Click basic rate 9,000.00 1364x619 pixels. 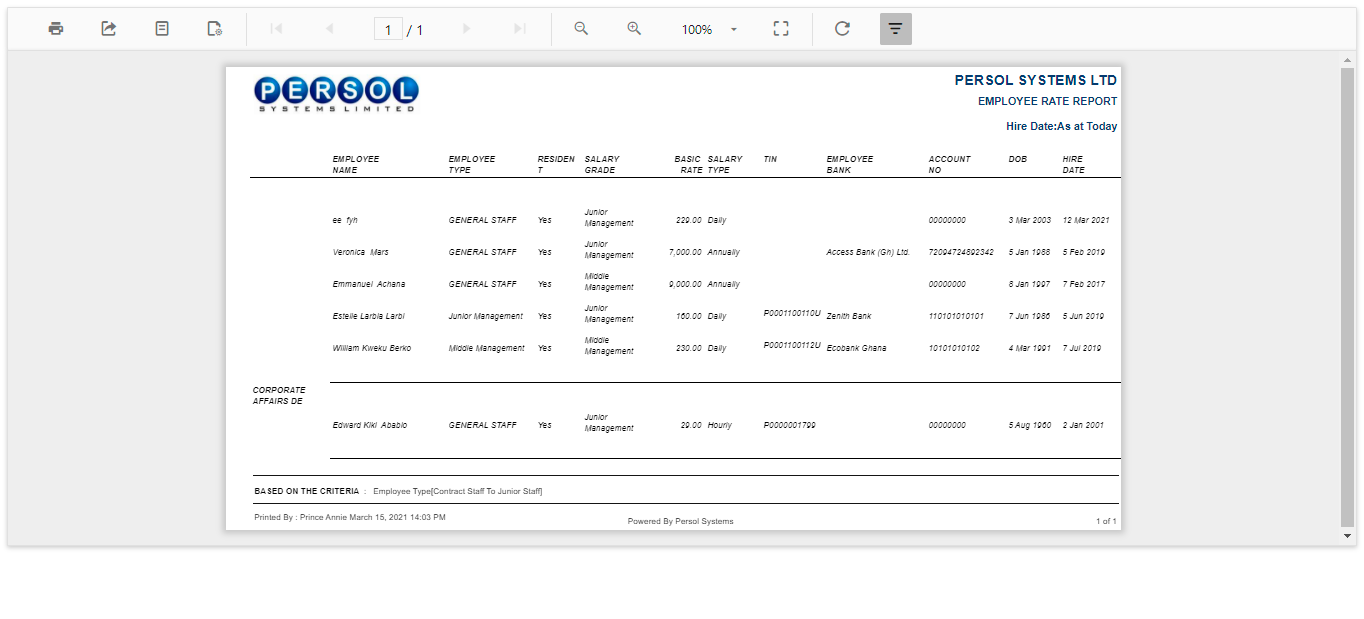click(x=685, y=284)
